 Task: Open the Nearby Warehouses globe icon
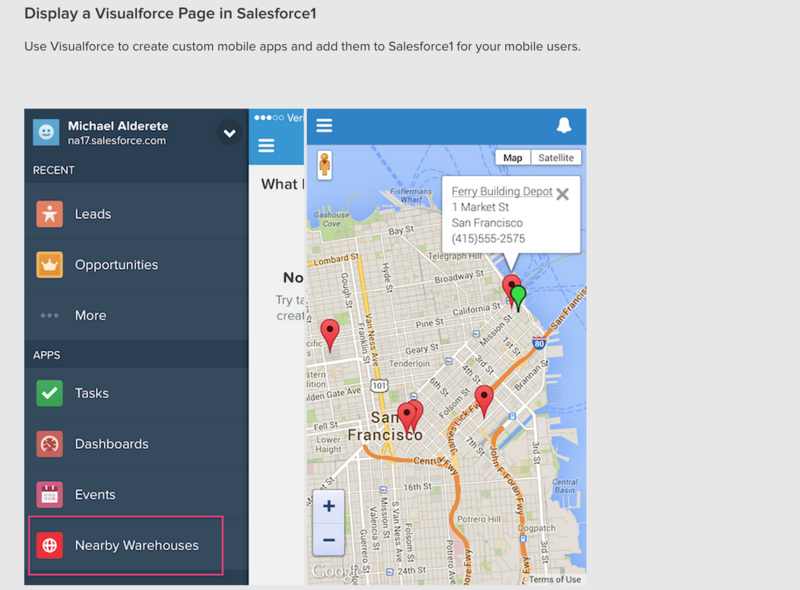49,545
